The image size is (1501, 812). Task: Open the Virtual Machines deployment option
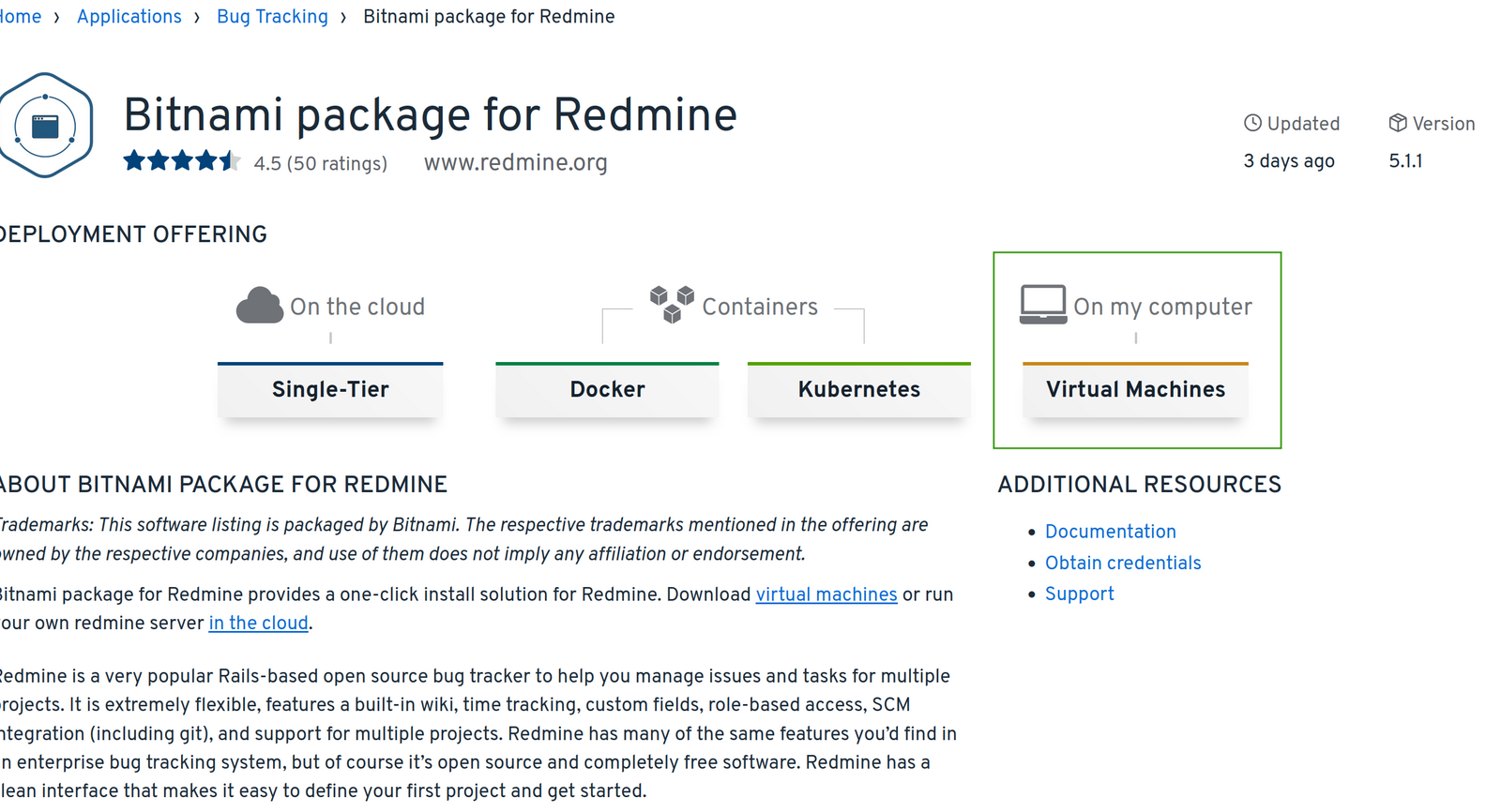1135,390
